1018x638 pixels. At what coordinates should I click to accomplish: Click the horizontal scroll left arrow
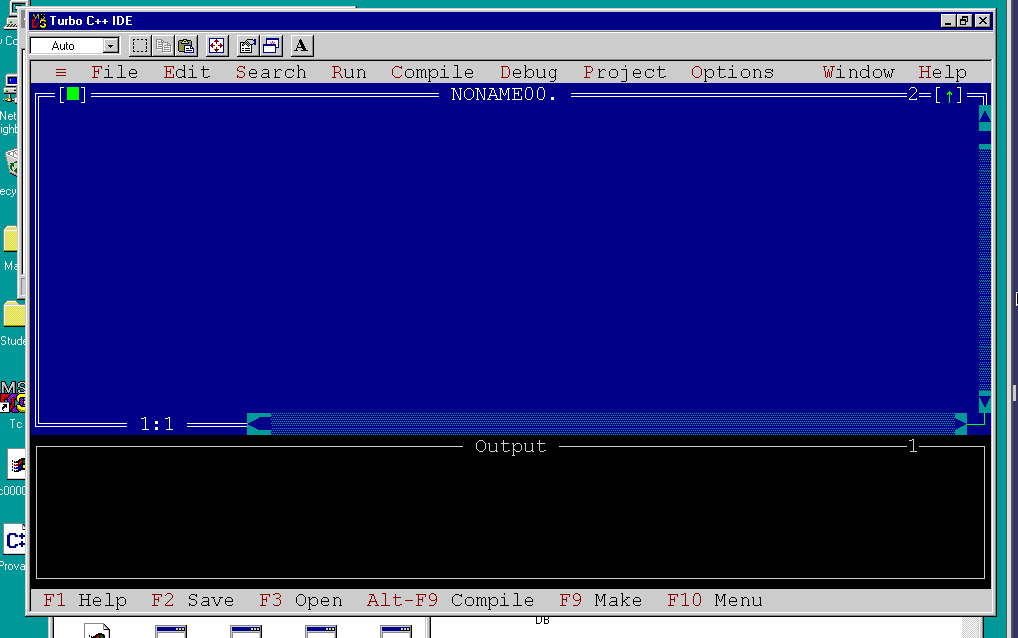click(x=259, y=424)
